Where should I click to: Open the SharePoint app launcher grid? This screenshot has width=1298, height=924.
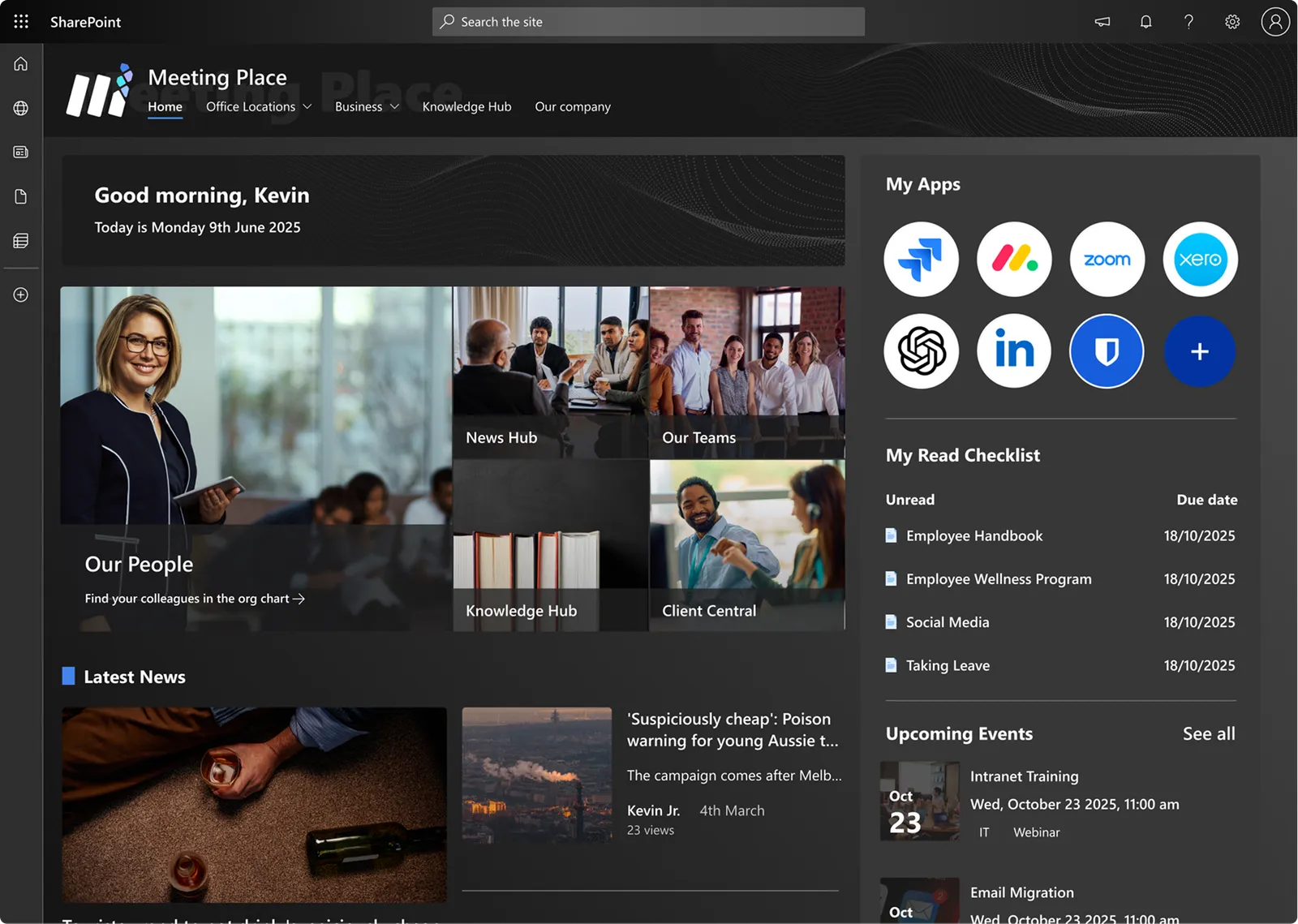pos(21,22)
